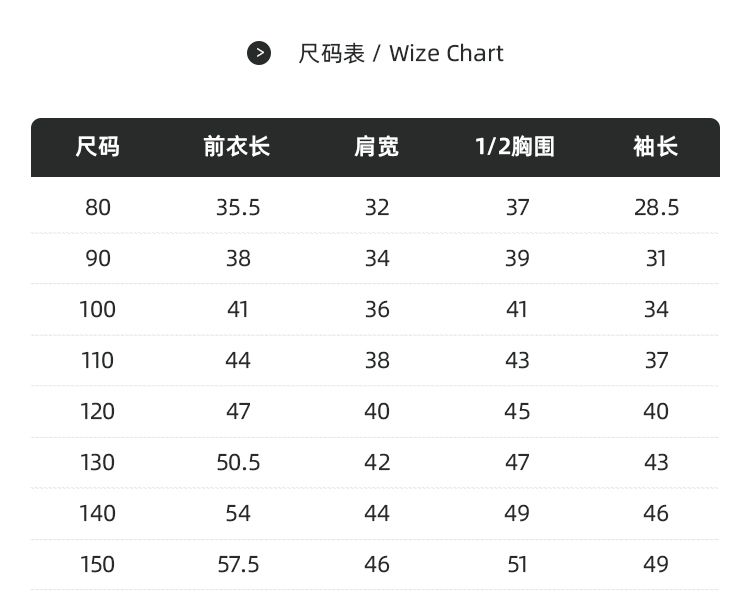Click the 袖长 column header
This screenshot has width=750, height=594.
click(x=656, y=146)
